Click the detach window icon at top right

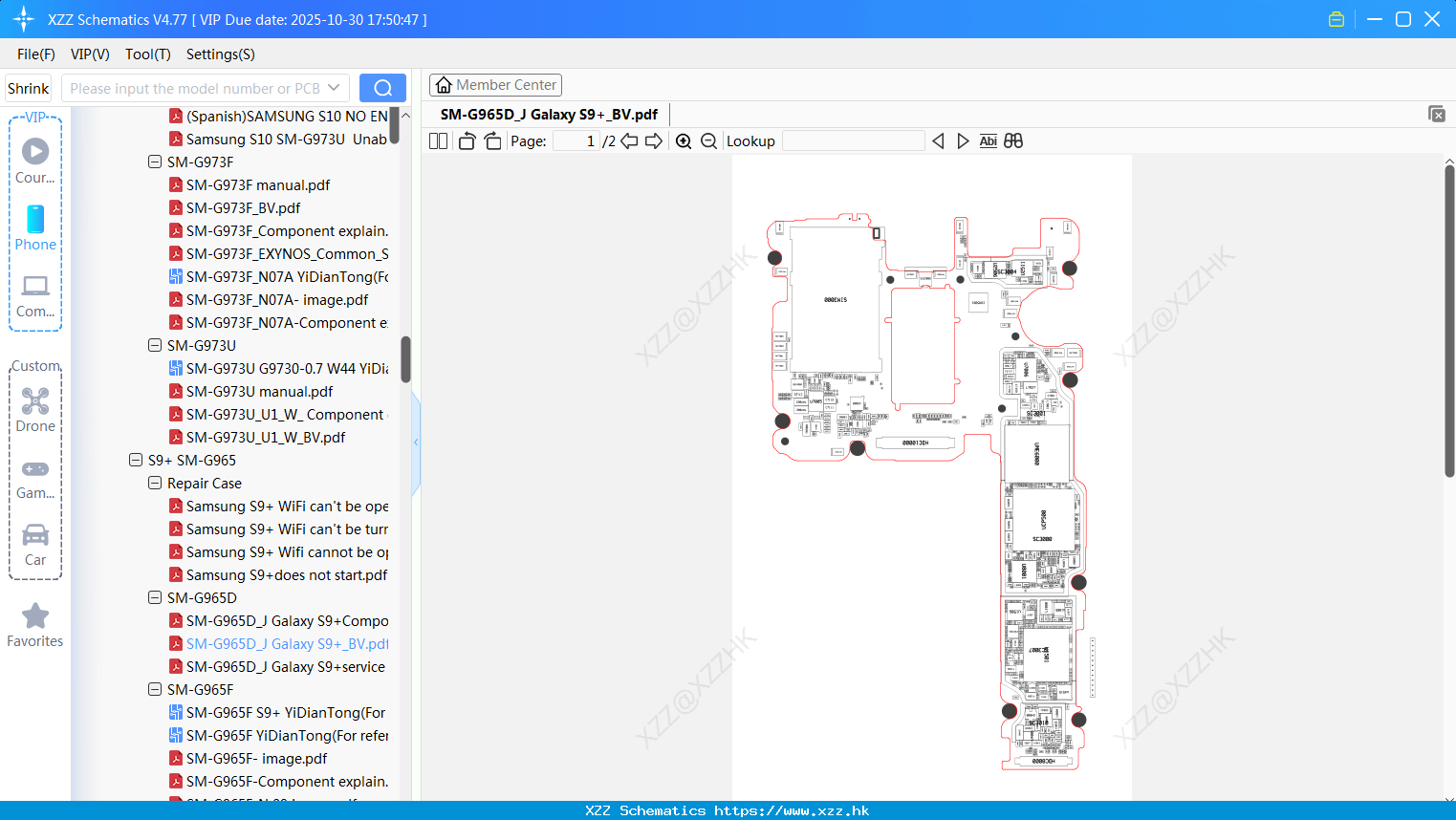pyautogui.click(x=1436, y=114)
